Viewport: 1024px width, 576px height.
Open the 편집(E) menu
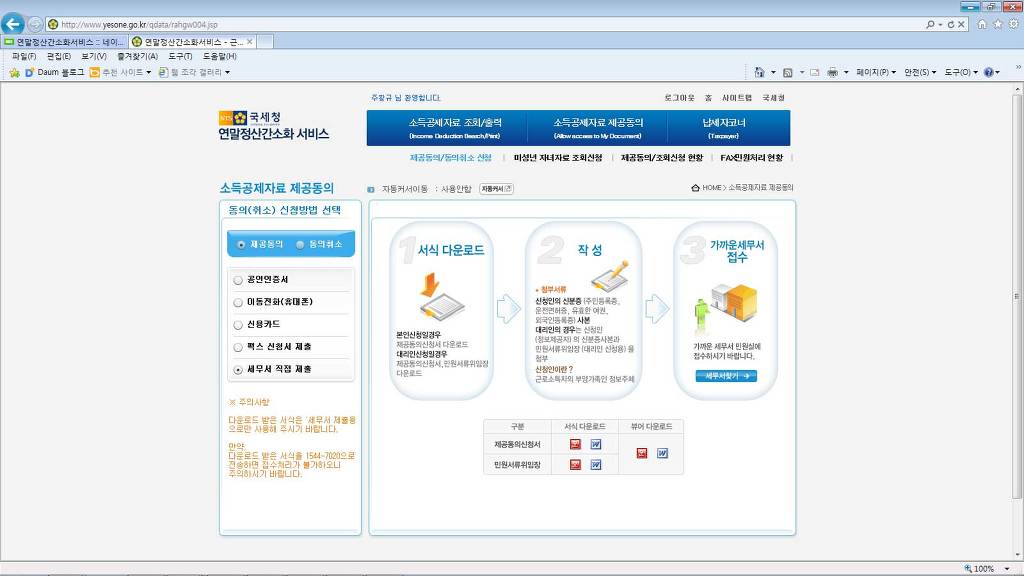click(59, 57)
